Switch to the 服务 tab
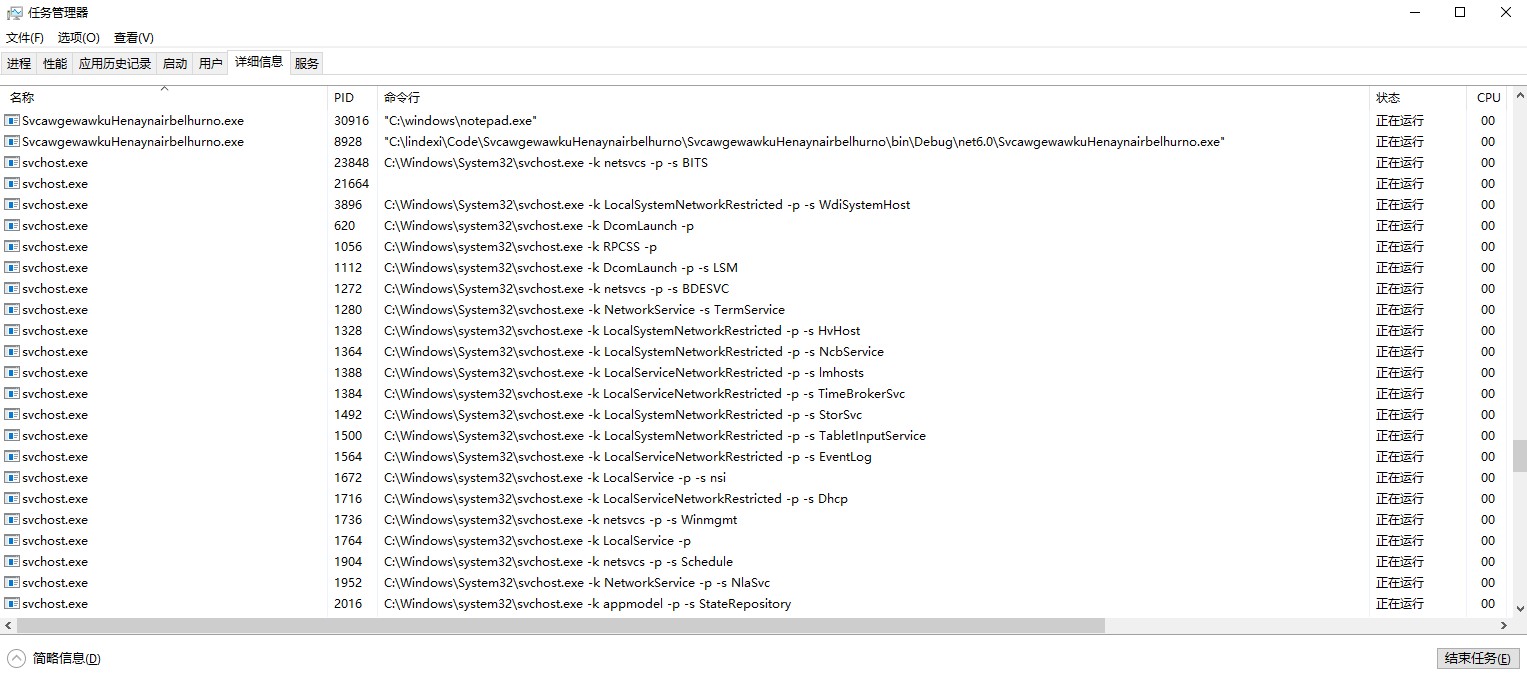 pyautogui.click(x=307, y=63)
